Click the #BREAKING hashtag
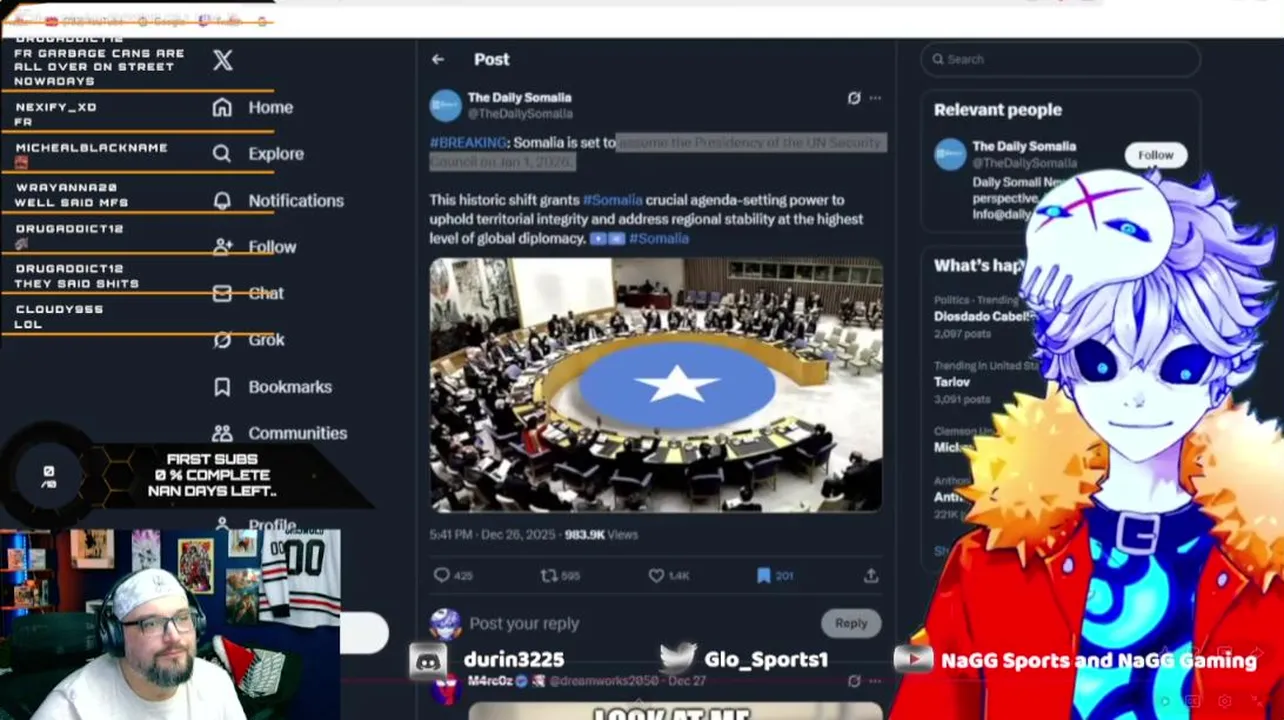 point(468,143)
